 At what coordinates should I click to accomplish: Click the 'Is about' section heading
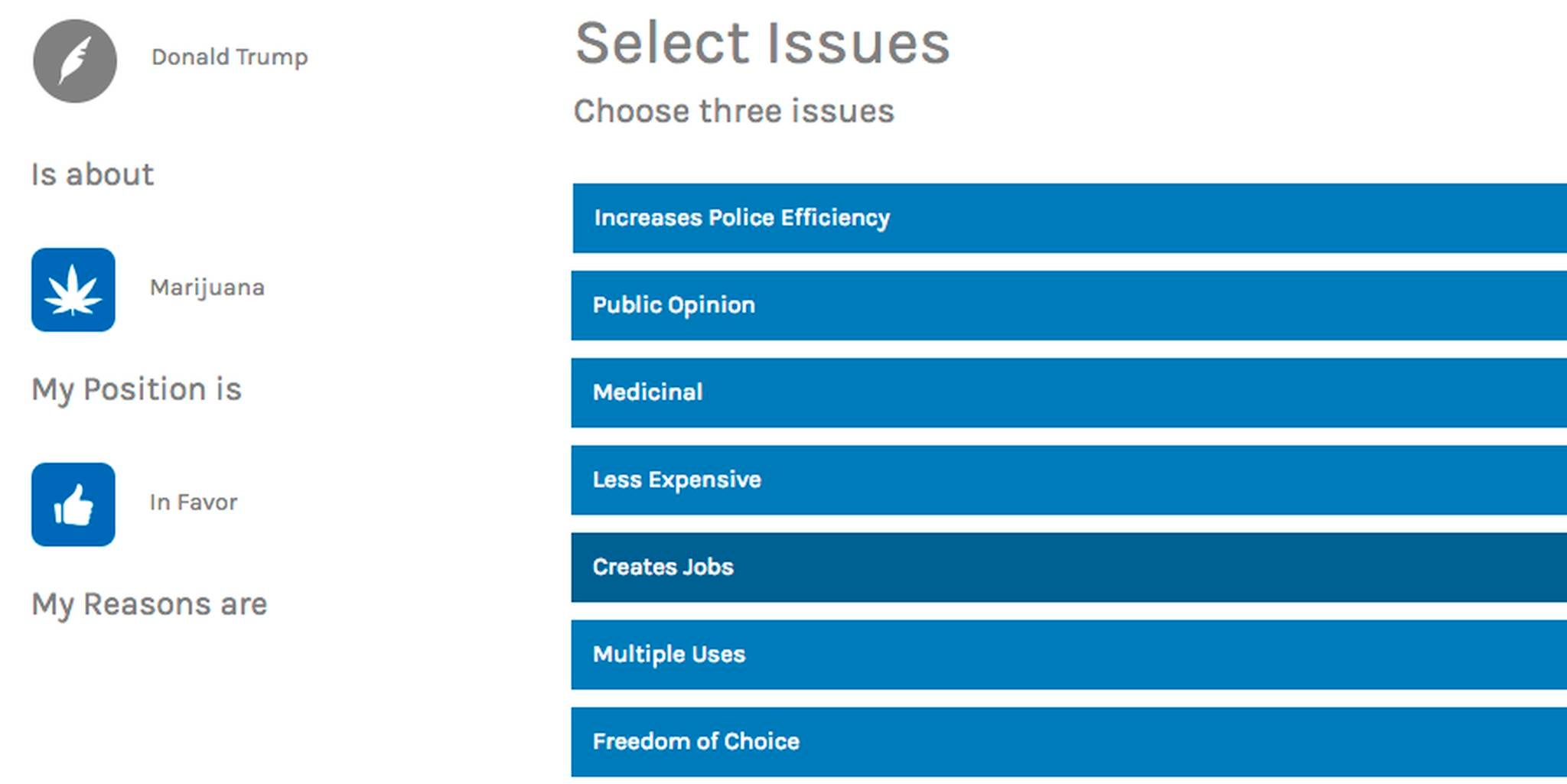coord(93,174)
